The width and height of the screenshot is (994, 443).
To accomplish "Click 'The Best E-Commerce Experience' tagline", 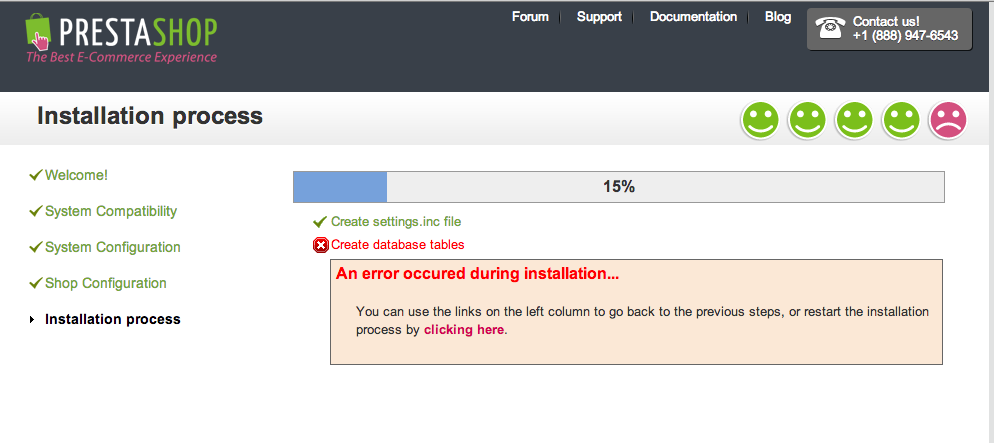I will (121, 57).
